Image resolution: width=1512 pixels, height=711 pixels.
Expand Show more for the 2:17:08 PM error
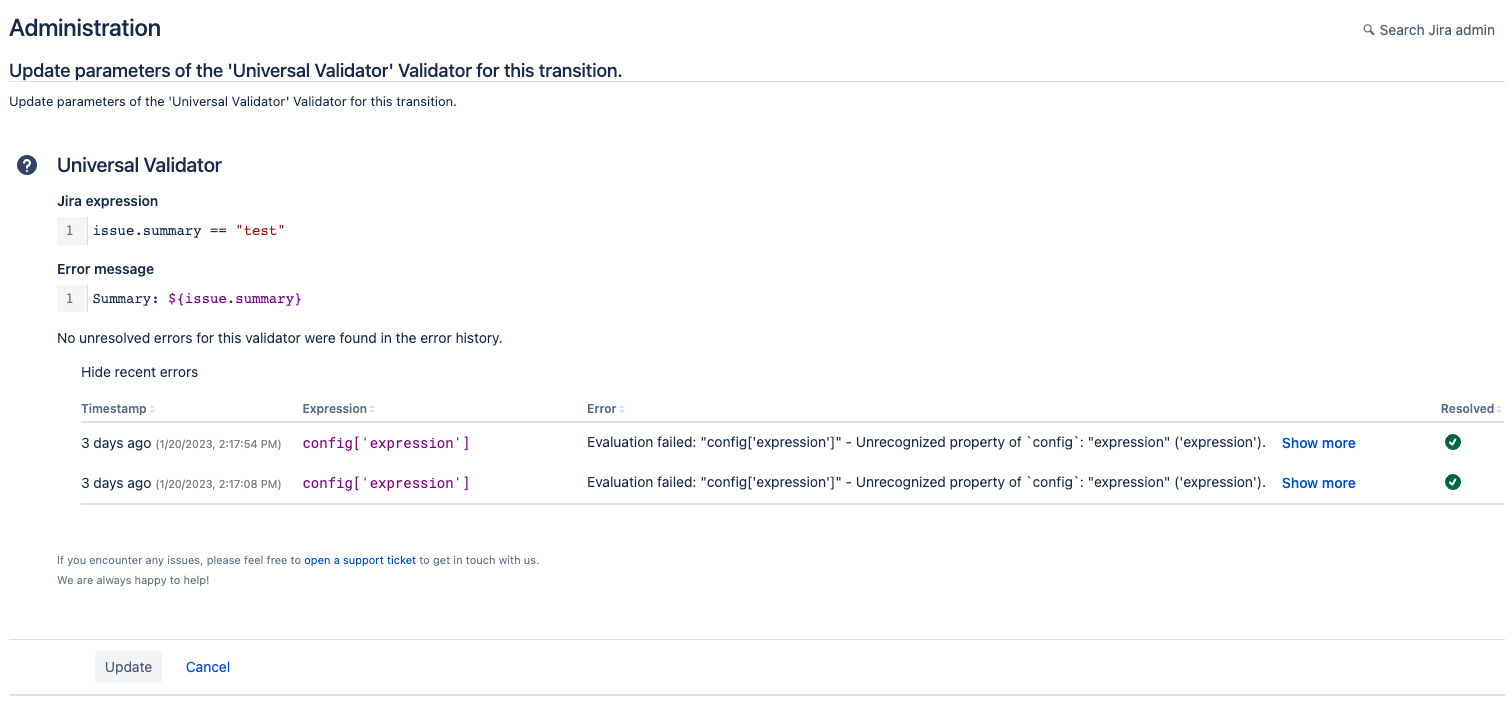[x=1318, y=483]
